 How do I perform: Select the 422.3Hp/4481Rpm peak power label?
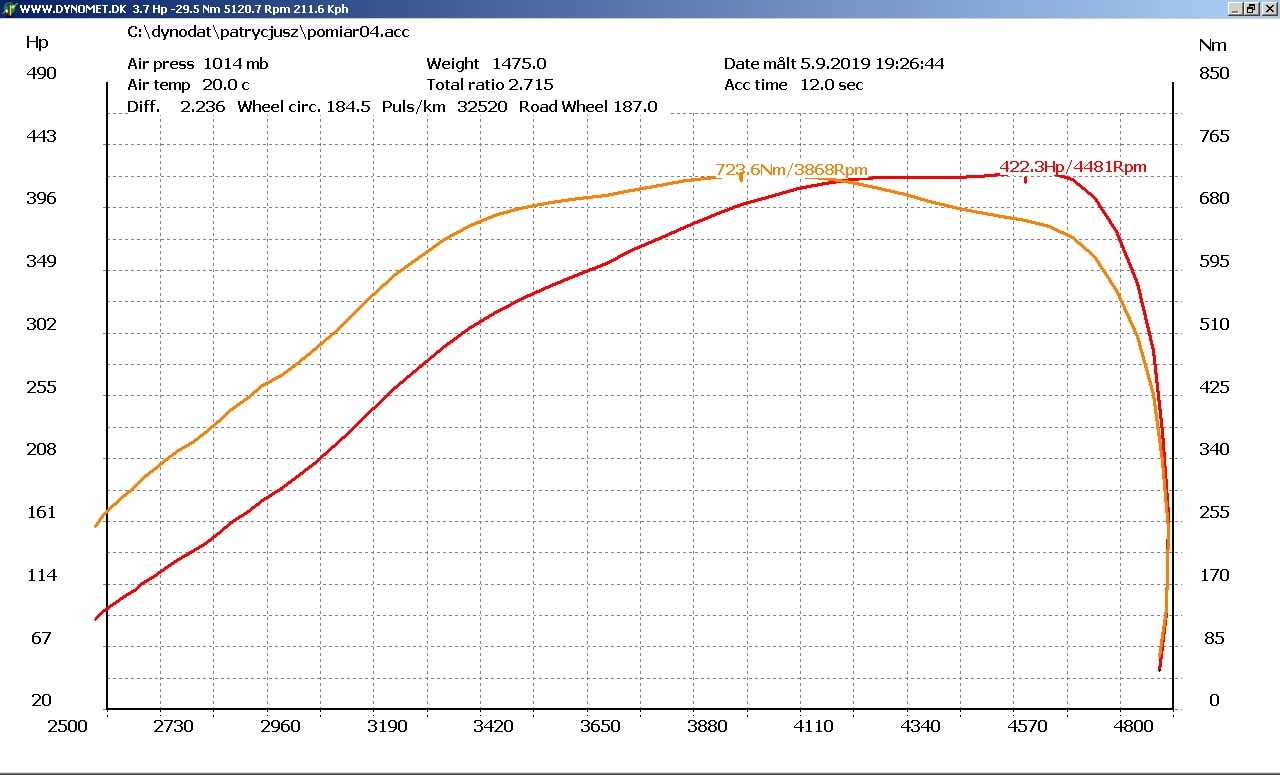tap(1073, 167)
